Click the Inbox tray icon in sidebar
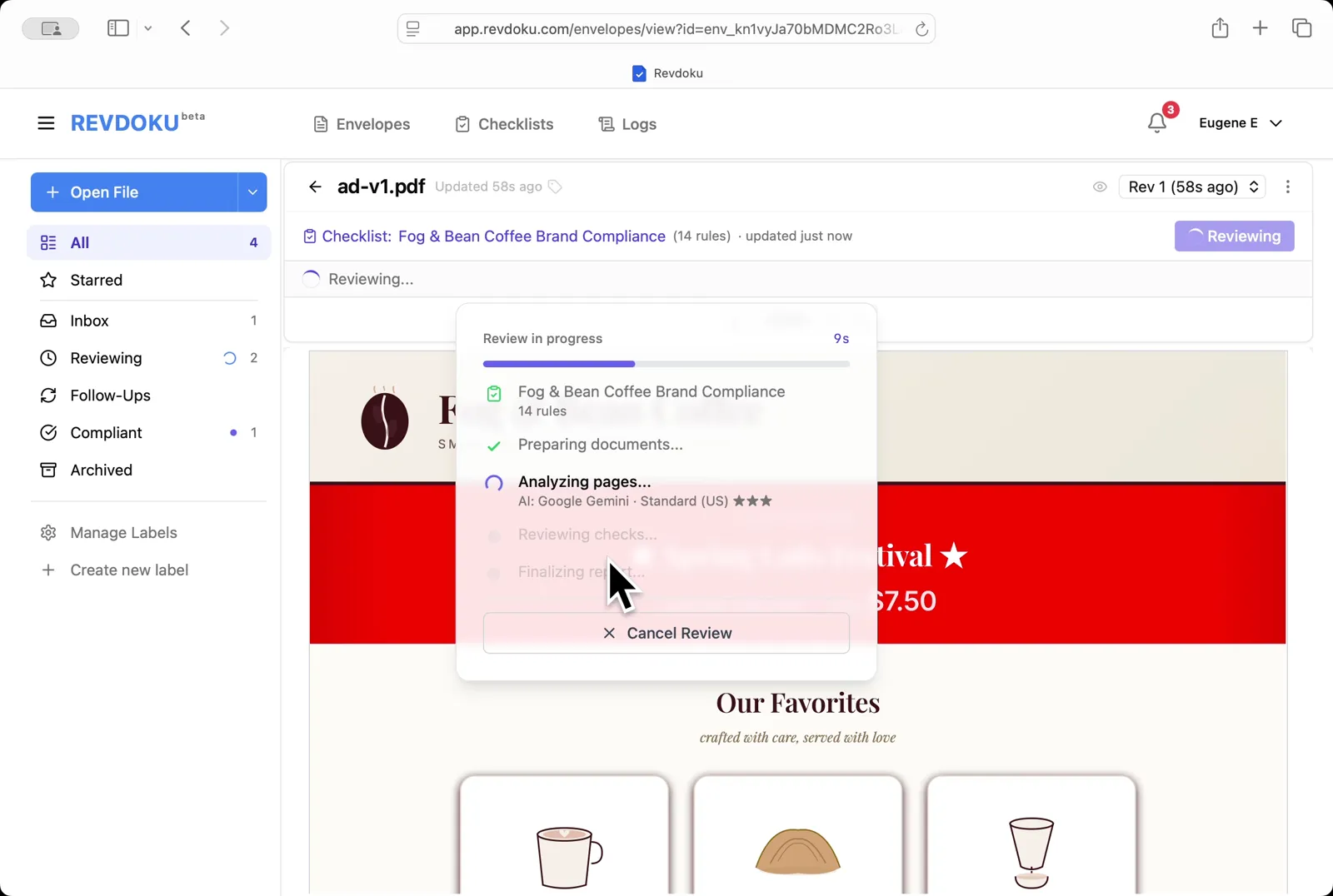The width and height of the screenshot is (1333, 896). [48, 320]
